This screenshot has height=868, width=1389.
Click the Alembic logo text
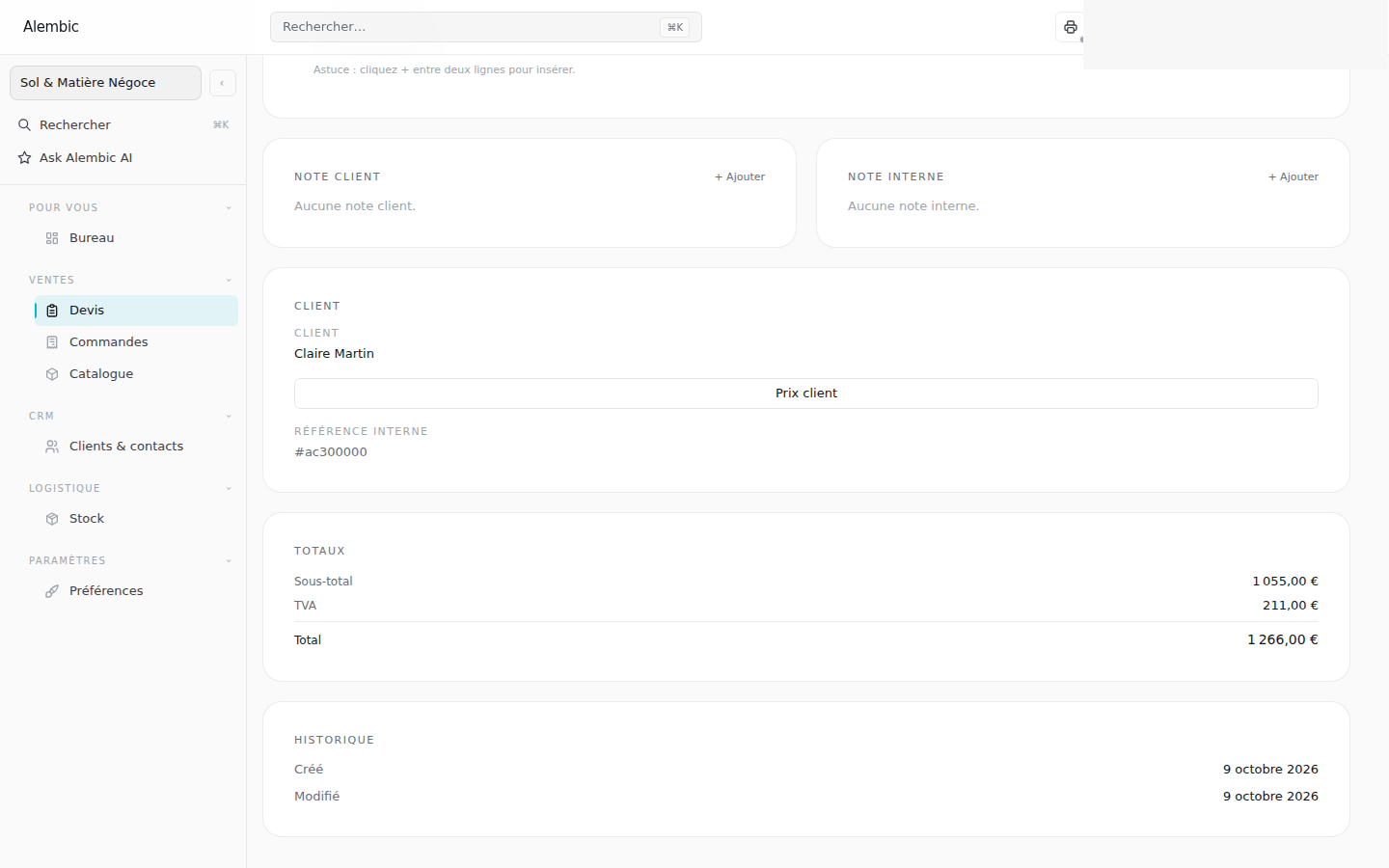(51, 27)
